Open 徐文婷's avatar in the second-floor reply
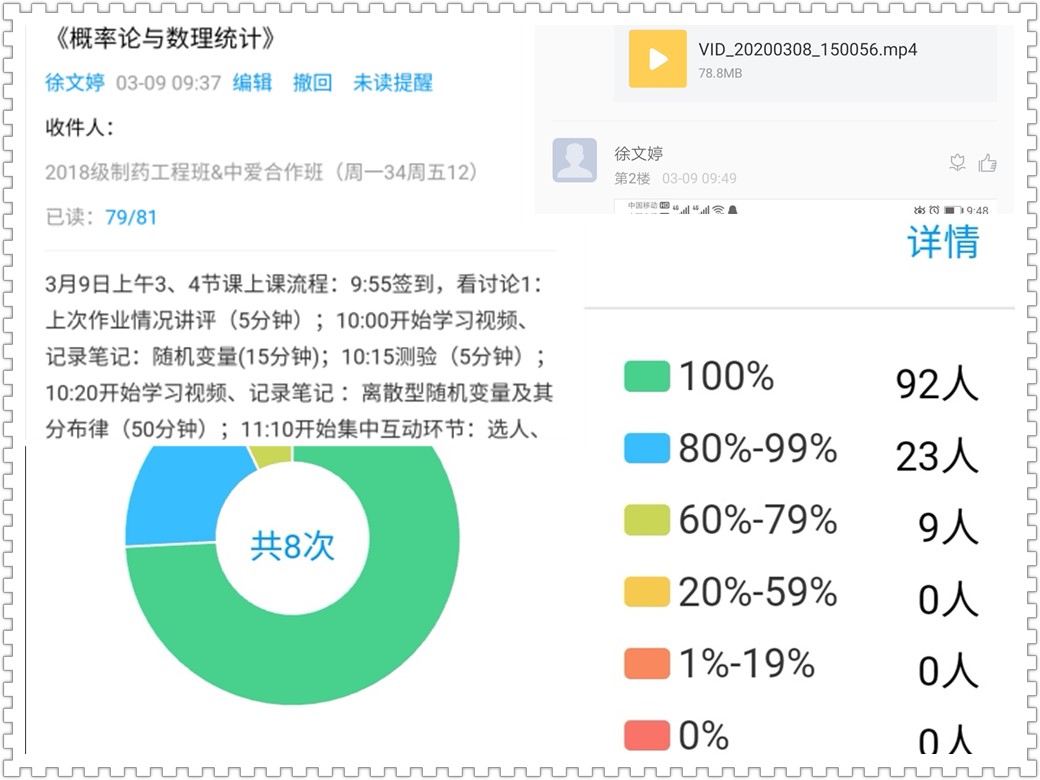This screenshot has width=1040, height=780. (575, 160)
